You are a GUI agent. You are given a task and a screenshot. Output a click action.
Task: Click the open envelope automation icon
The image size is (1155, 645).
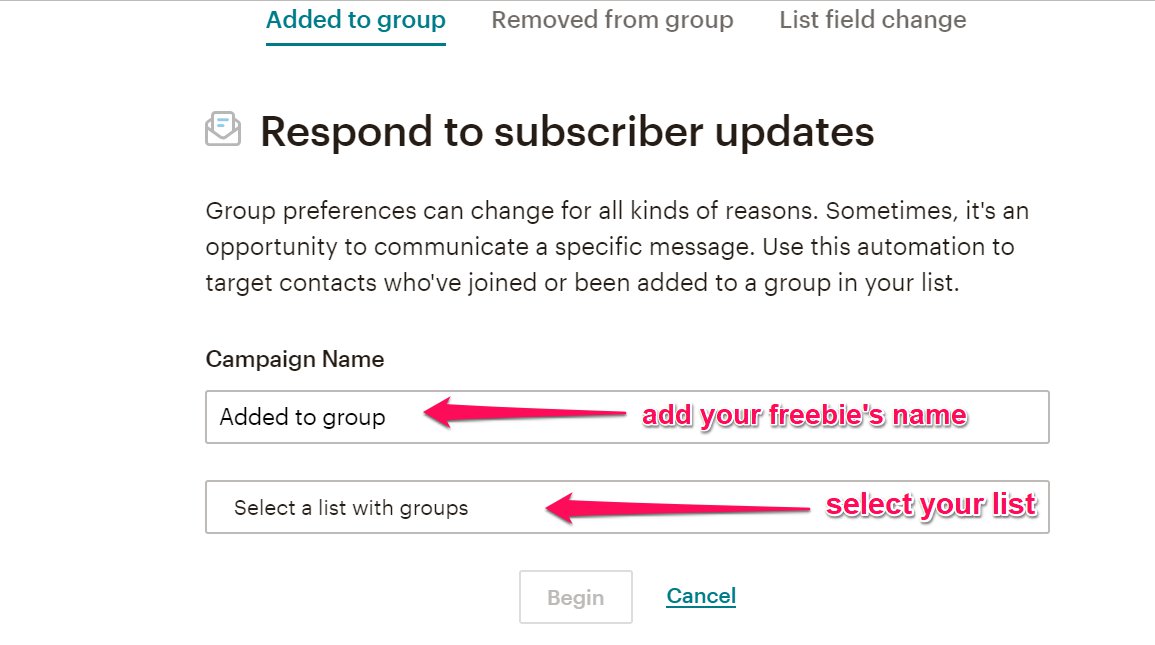coord(223,130)
